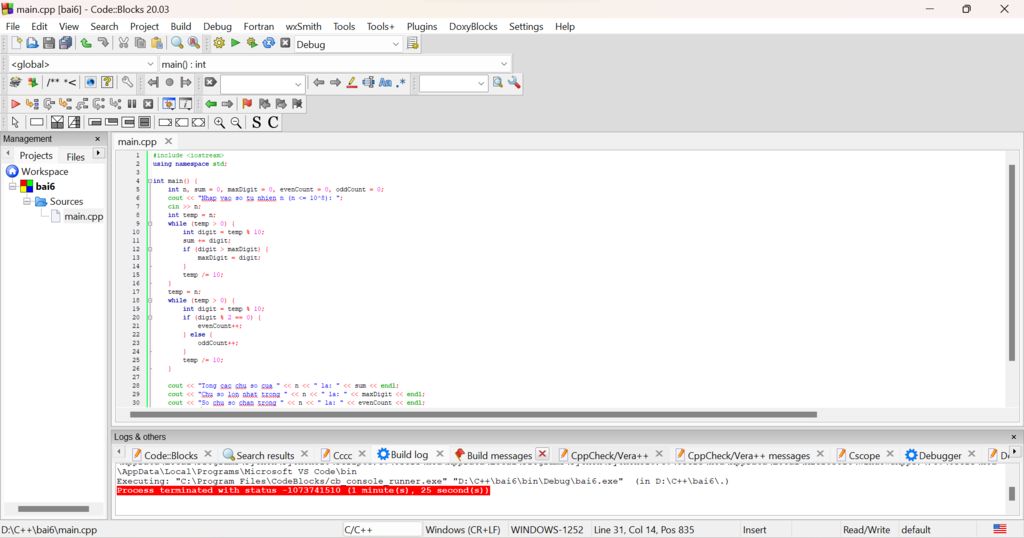
Task: Run DoxyWizard from the DoxyBlocks toolbar
Action: (x=15, y=82)
